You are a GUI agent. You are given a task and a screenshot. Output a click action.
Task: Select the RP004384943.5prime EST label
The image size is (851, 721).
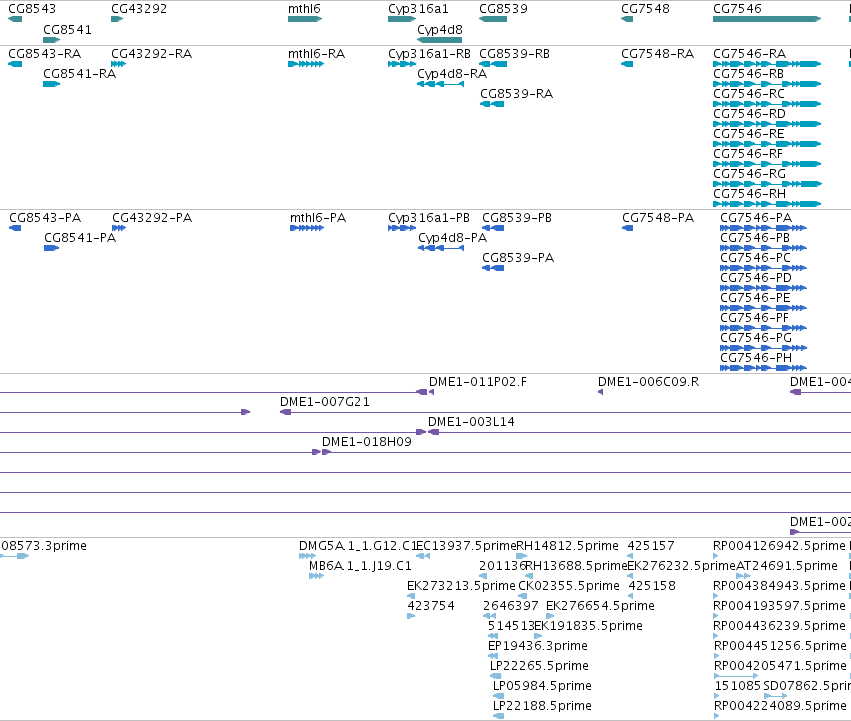click(779, 586)
